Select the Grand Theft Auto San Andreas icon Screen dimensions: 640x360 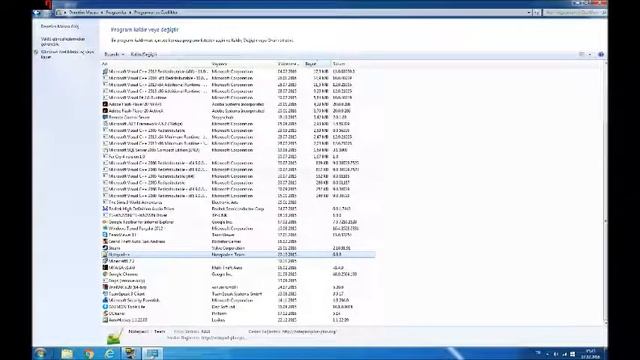point(105,241)
